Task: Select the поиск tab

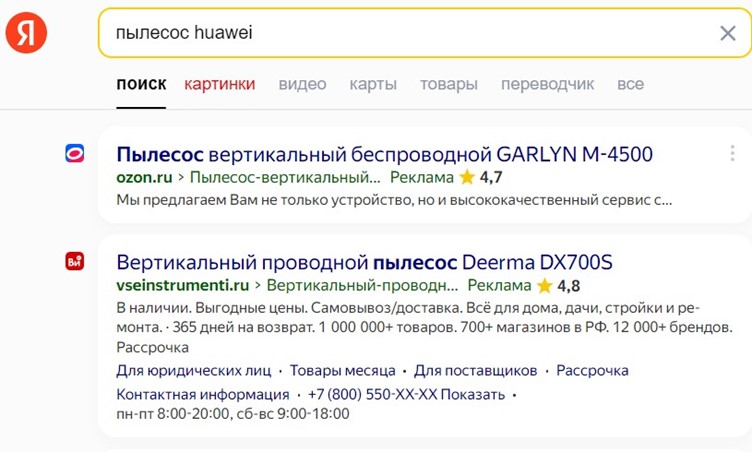Action: point(141,84)
